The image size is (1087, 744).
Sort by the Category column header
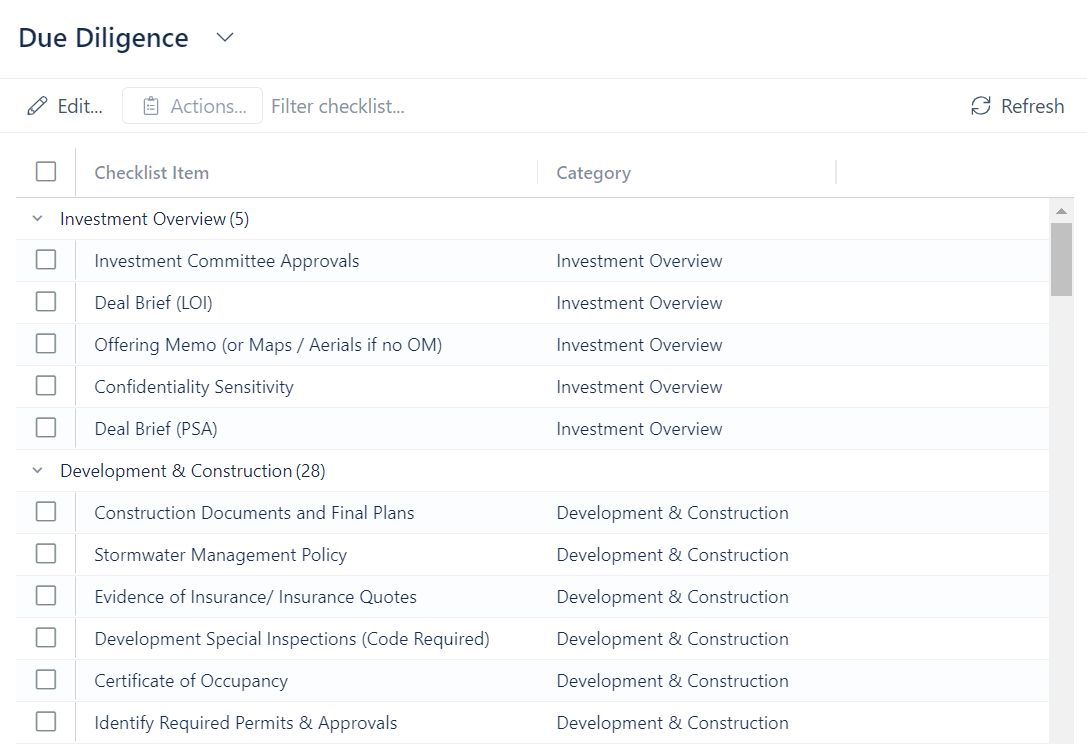coord(593,173)
